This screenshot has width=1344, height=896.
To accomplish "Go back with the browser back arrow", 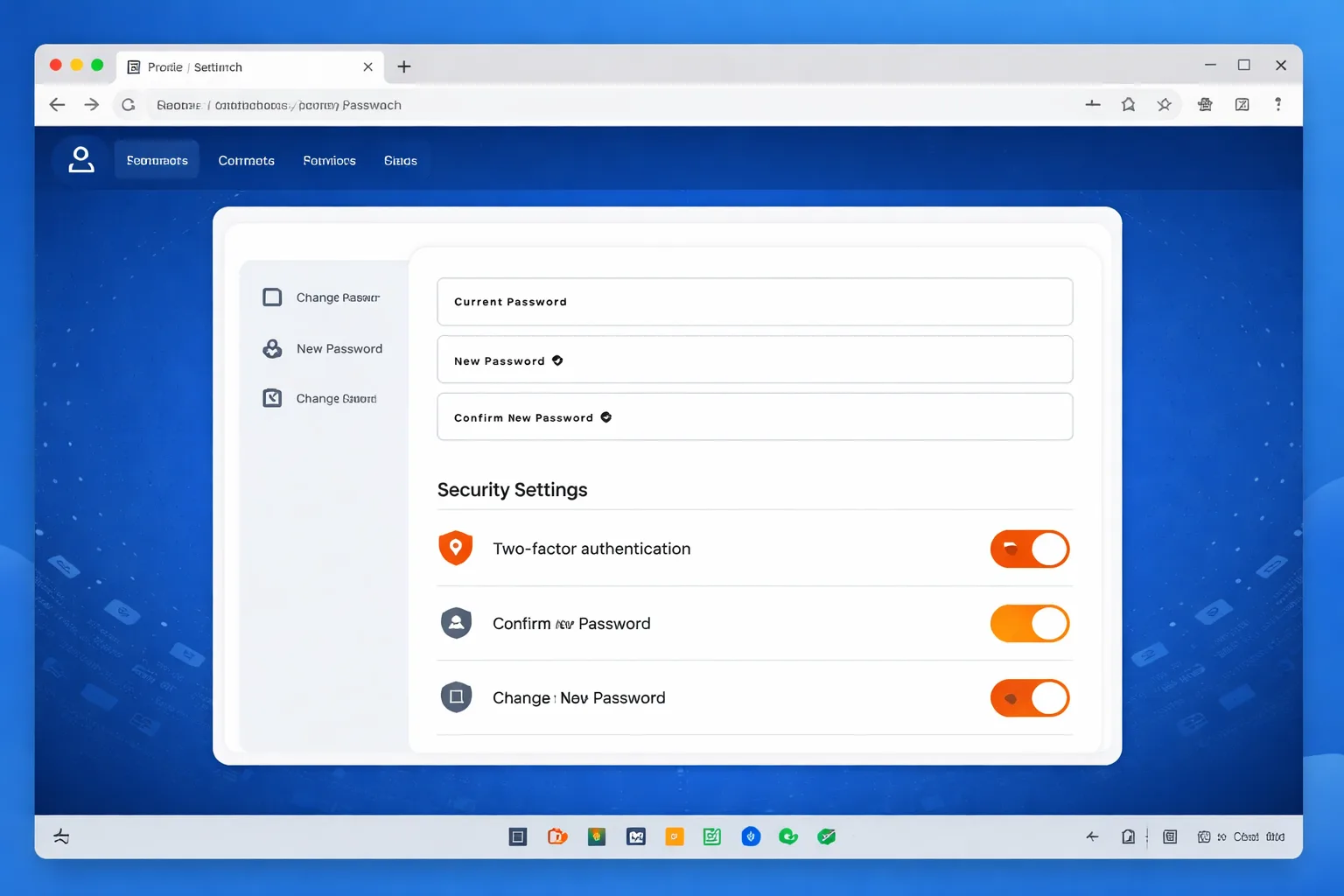I will tap(58, 105).
